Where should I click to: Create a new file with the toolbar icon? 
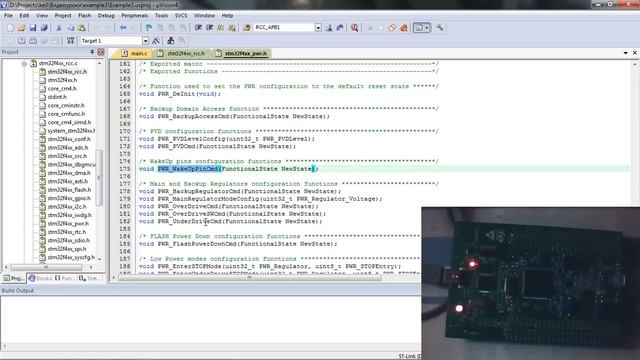coord(10,28)
